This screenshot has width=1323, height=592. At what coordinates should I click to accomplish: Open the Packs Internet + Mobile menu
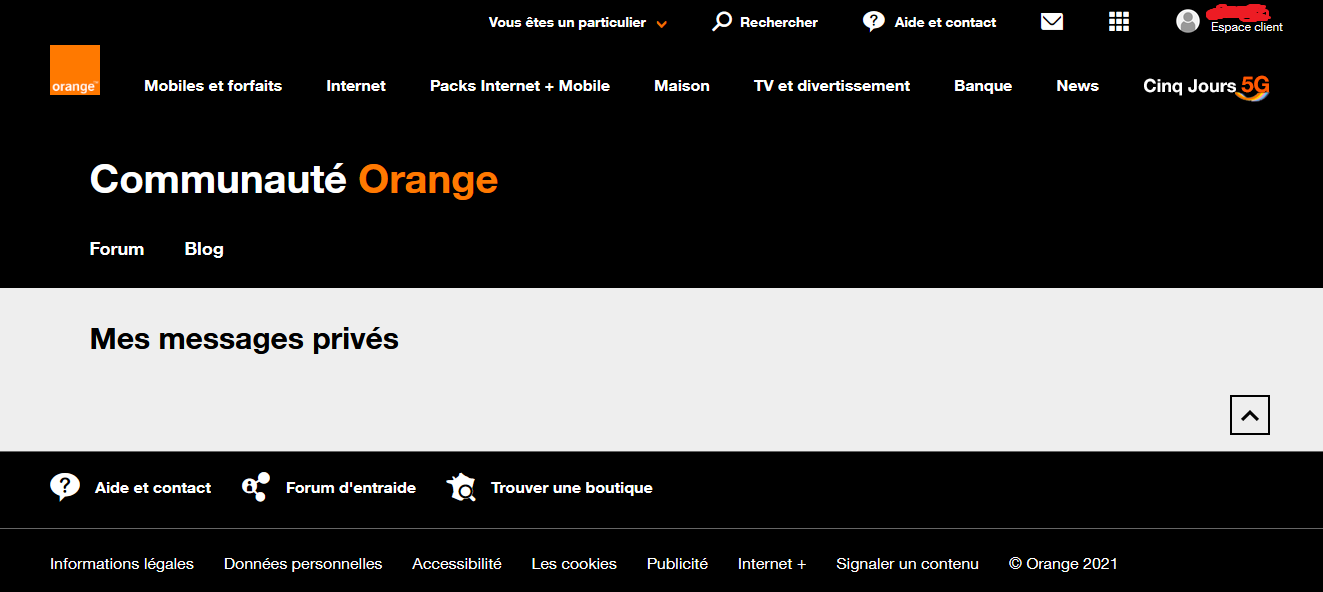pyautogui.click(x=520, y=86)
